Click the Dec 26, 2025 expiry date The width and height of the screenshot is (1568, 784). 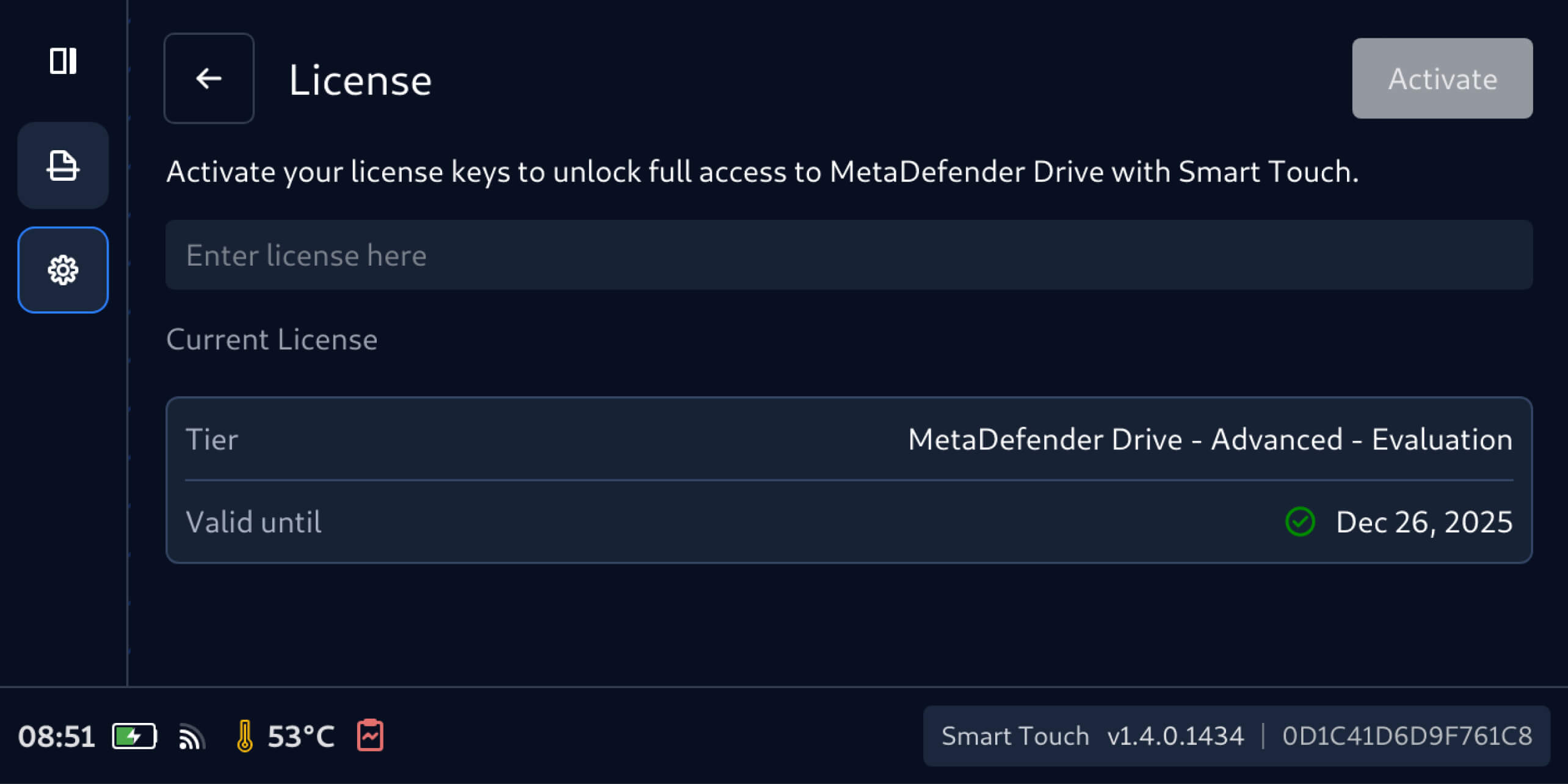click(x=1424, y=522)
